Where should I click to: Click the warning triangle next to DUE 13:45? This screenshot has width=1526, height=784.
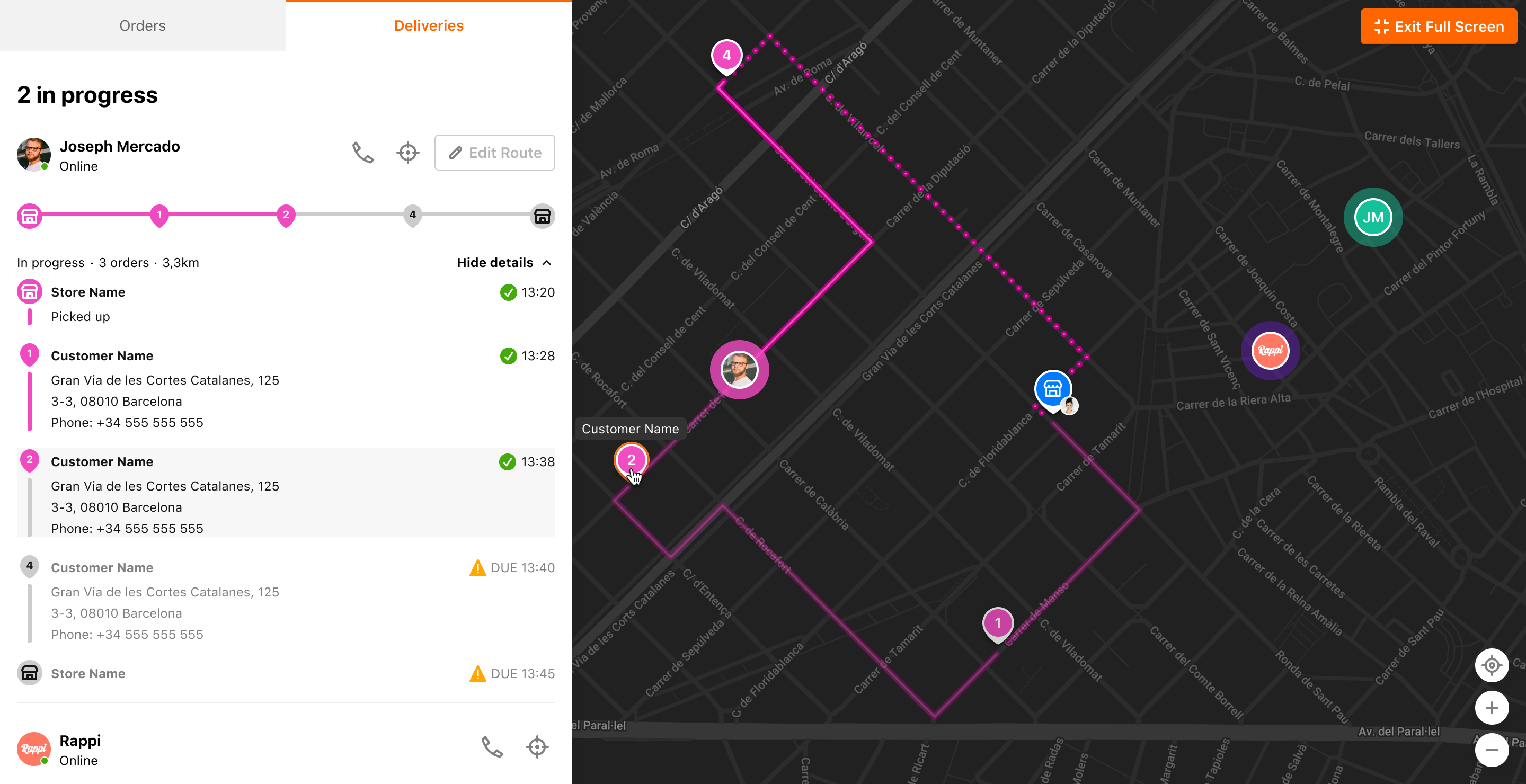477,674
